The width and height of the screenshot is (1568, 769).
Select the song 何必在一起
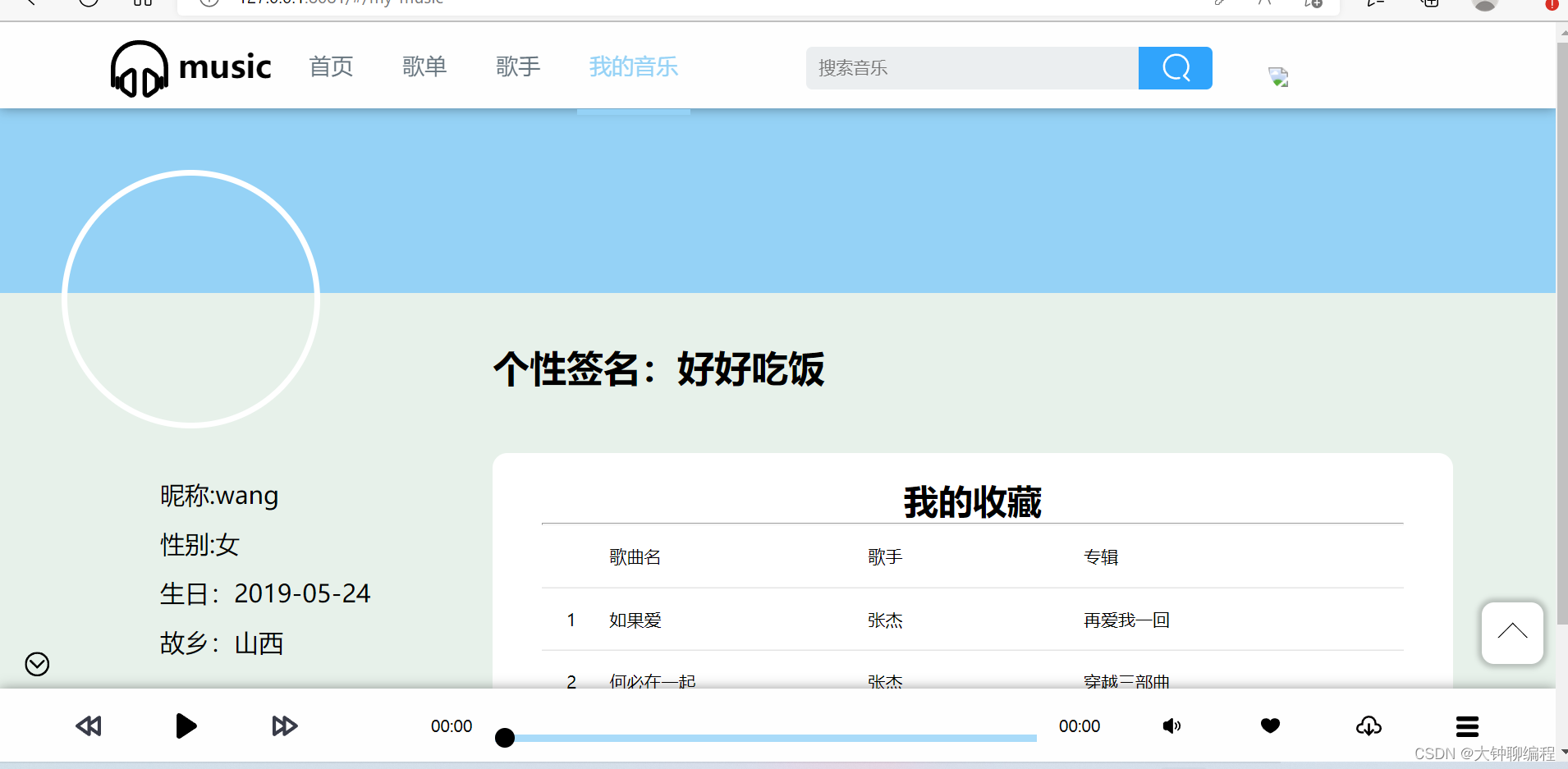(651, 681)
